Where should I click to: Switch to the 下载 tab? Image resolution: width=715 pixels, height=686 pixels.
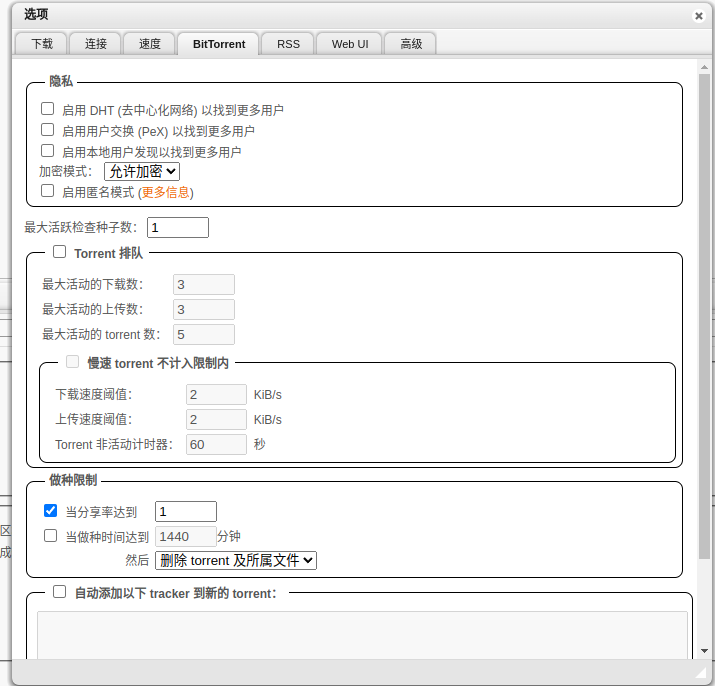tap(42, 44)
